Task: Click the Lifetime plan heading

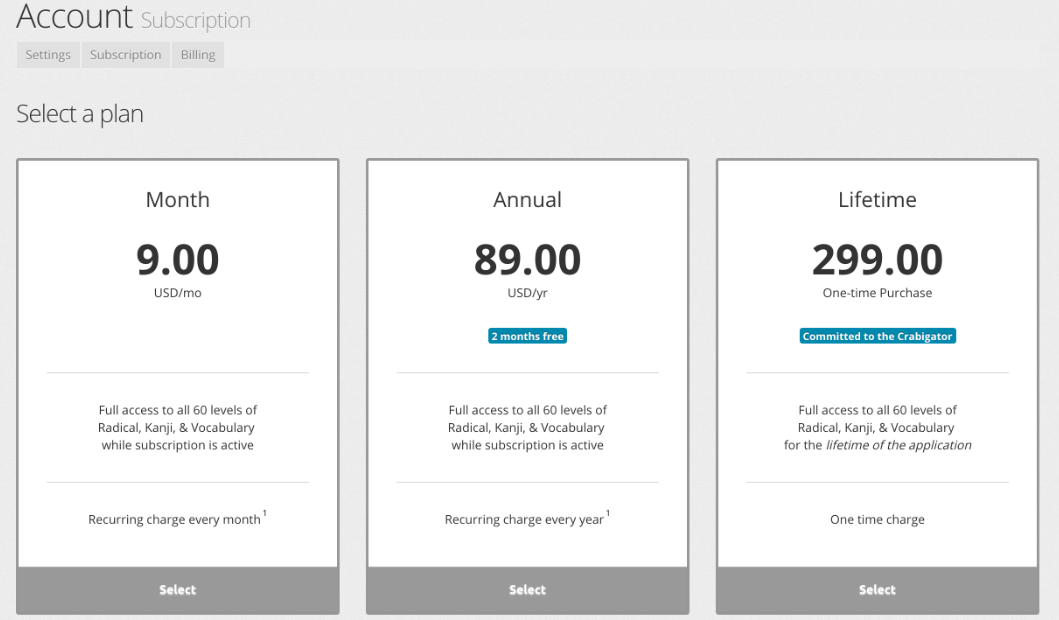Action: tap(877, 199)
